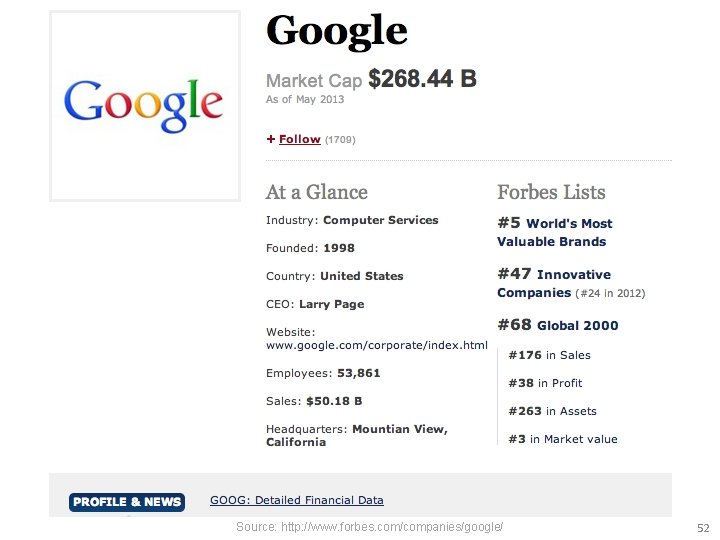Viewport: 720px width, 540px height.
Task: Click the Google company title heading
Action: pos(336,31)
